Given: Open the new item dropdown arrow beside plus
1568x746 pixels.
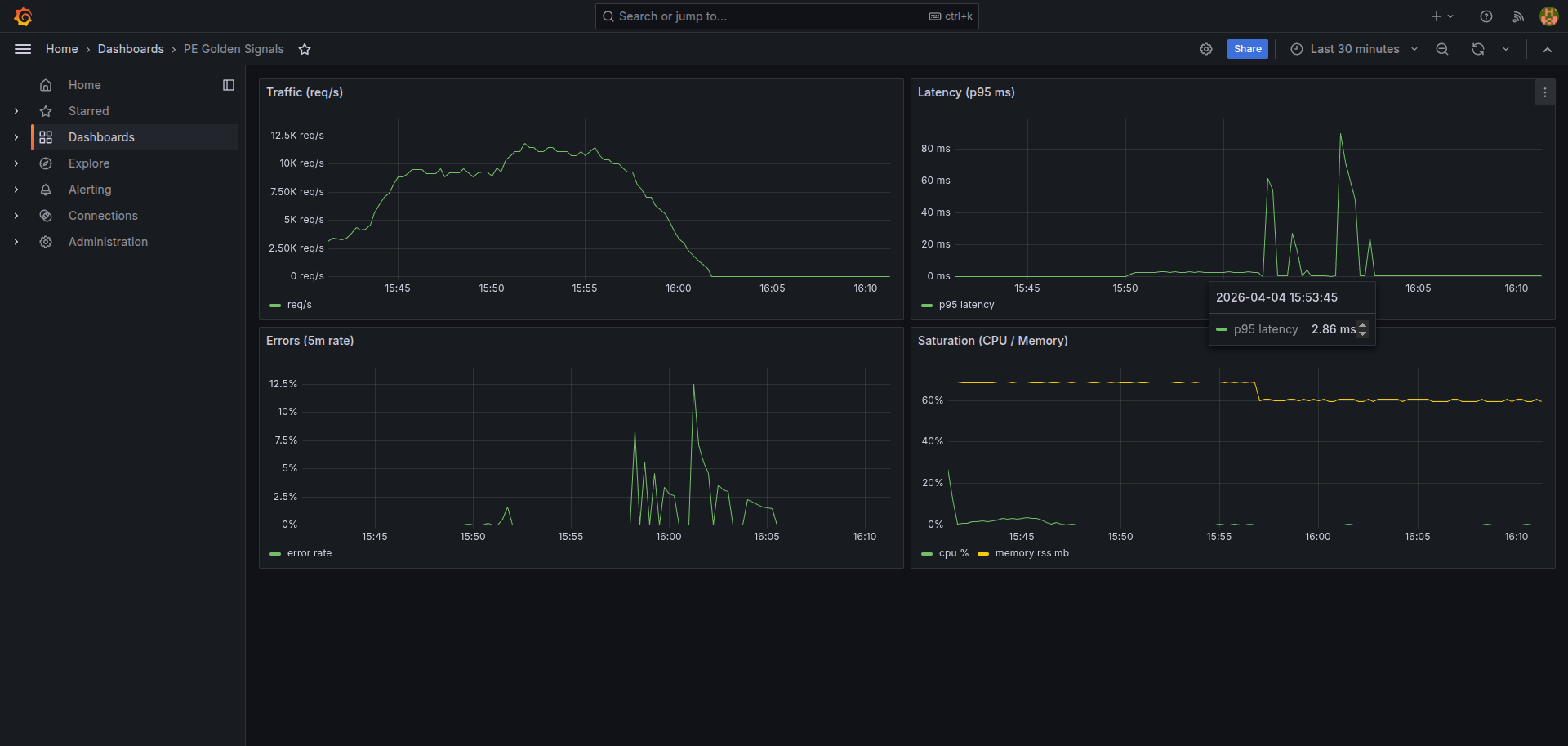Looking at the screenshot, I should 1450,16.
